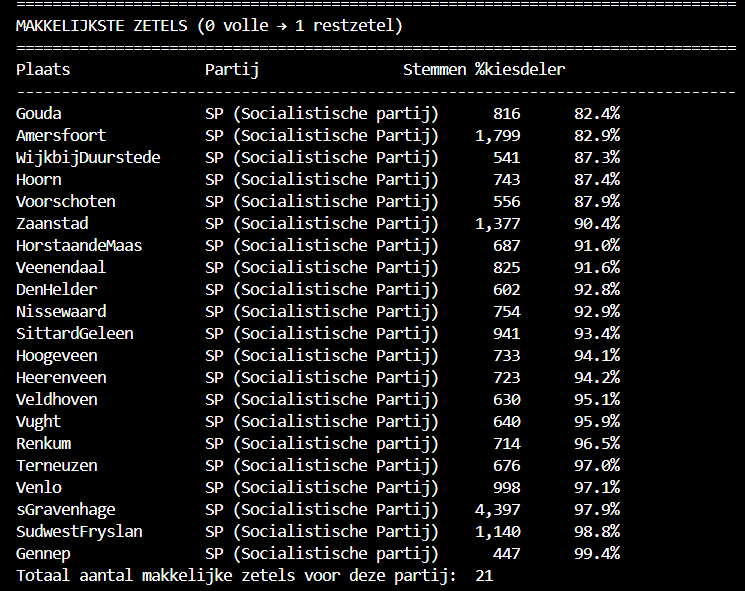Click the percentage 99.4%

[x=597, y=554]
